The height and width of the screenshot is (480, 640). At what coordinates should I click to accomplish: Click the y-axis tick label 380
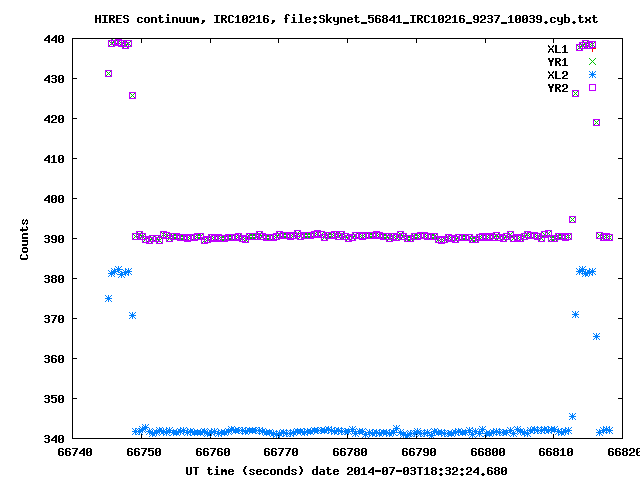click(54, 279)
